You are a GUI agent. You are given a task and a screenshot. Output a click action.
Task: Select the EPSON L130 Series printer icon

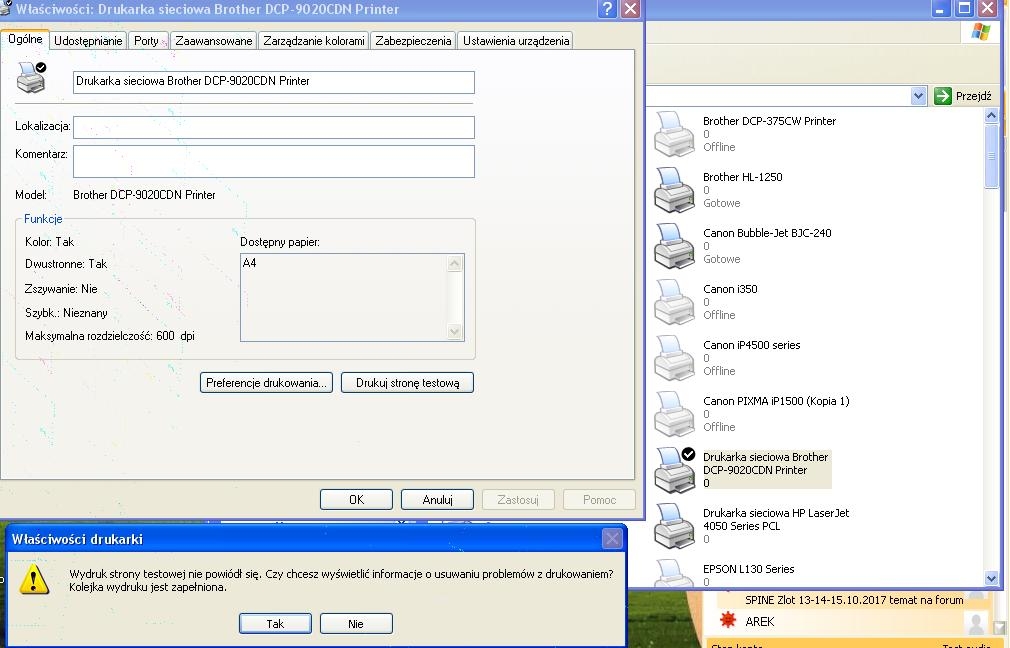[x=674, y=573]
